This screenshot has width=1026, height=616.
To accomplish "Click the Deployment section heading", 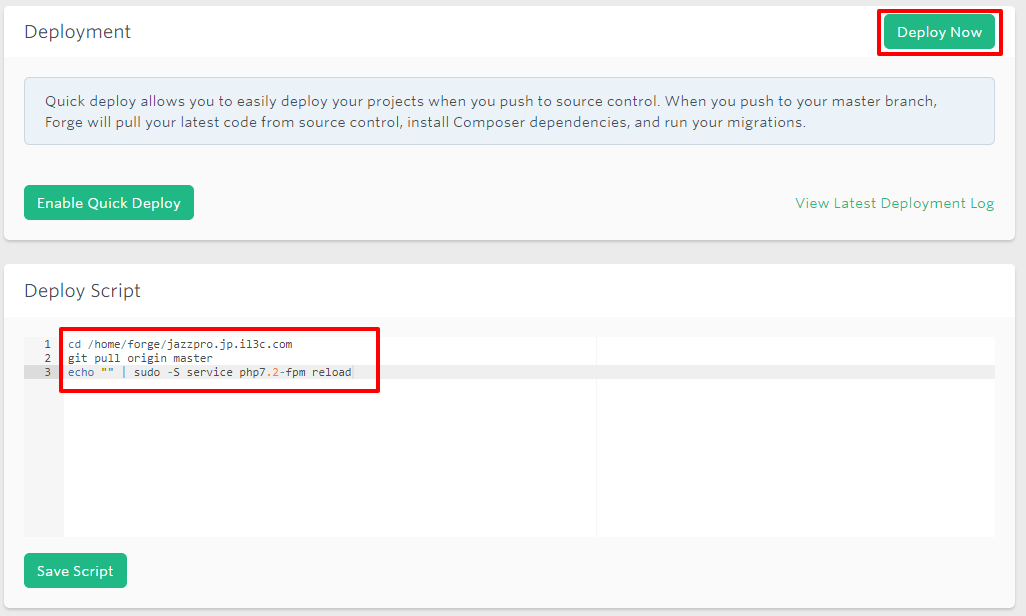I will [x=77, y=31].
